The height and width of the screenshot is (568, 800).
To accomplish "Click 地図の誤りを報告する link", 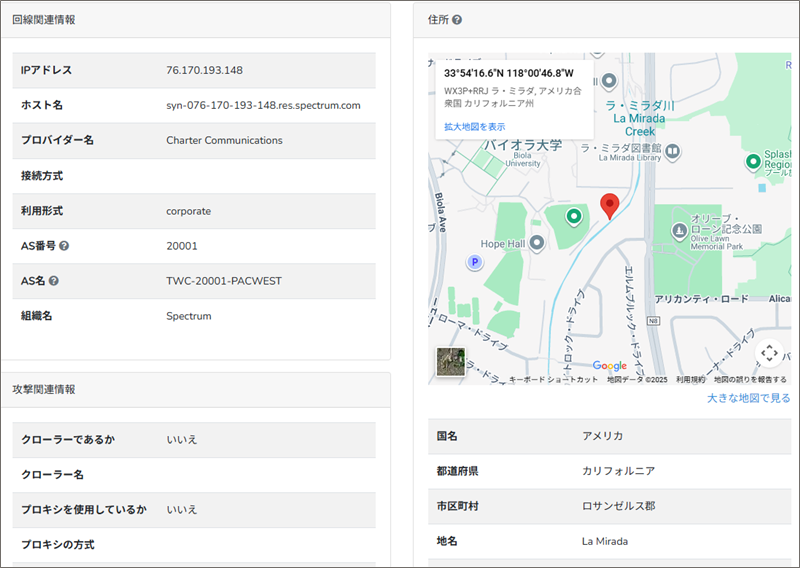I will [750, 380].
